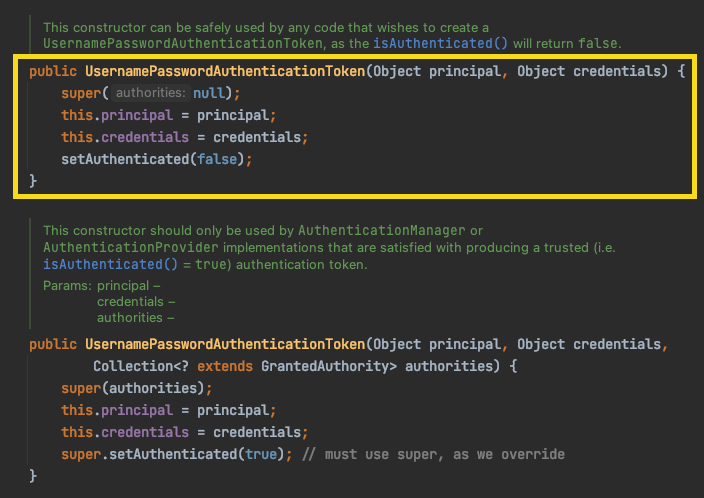
Task: Select the null argument in super call
Action: point(209,93)
